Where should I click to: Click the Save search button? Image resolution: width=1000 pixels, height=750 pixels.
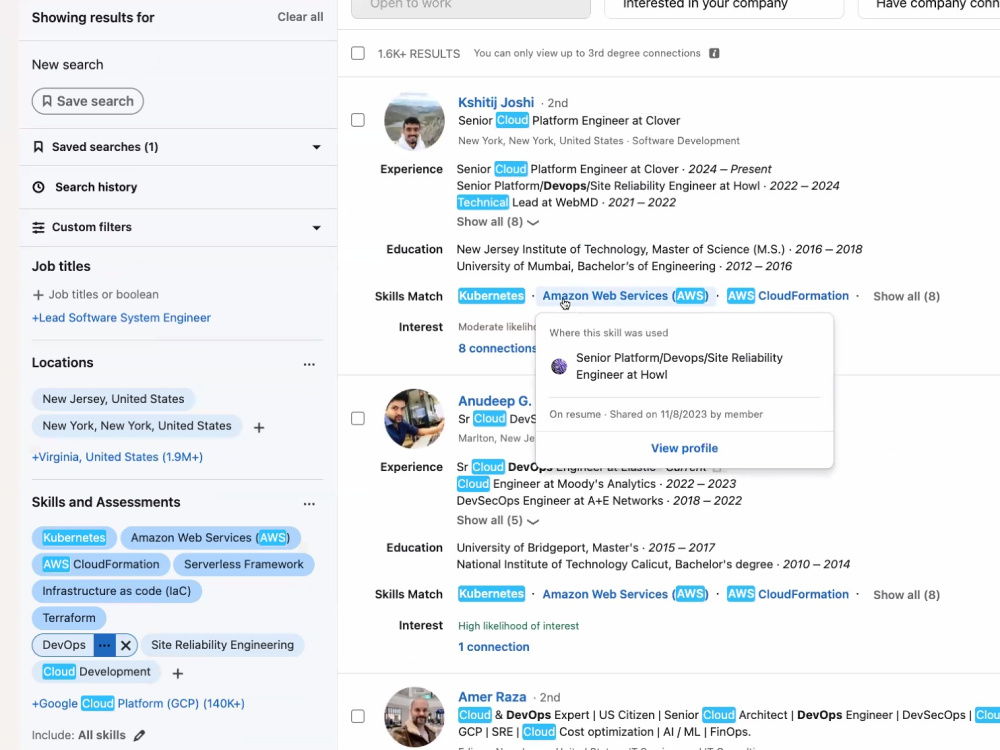87,101
